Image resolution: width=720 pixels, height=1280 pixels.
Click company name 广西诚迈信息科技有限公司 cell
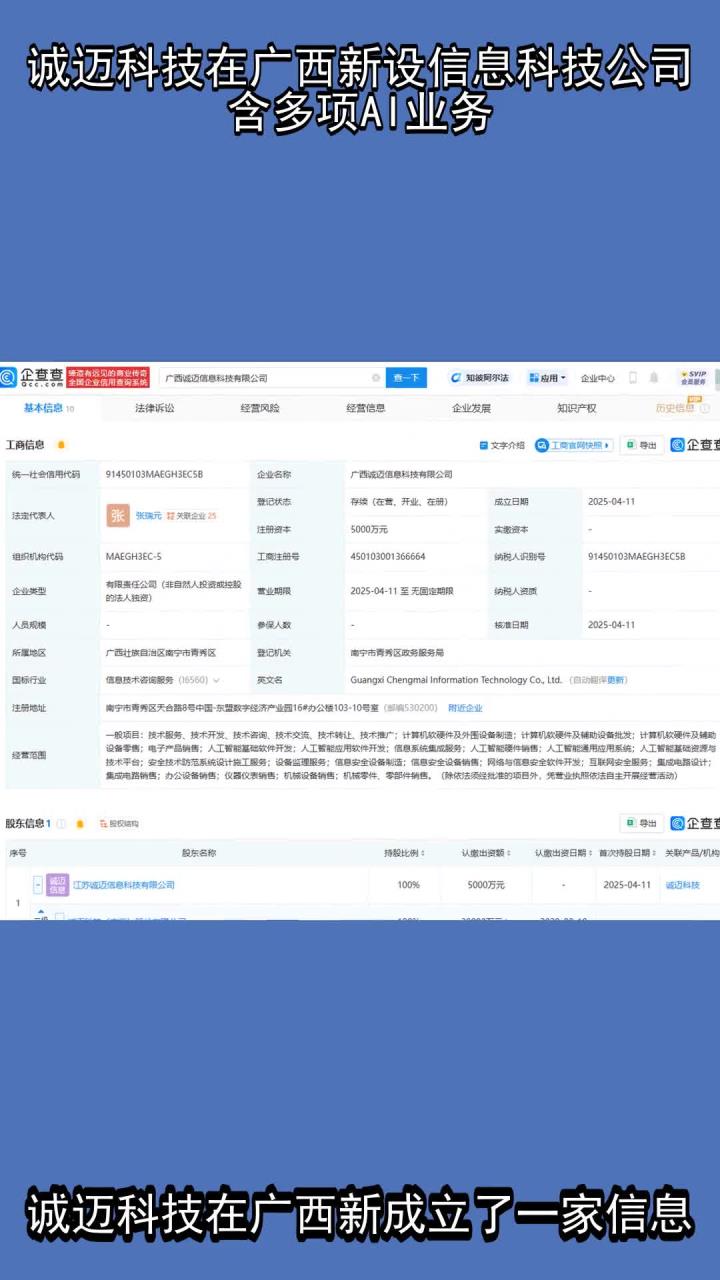click(400, 474)
